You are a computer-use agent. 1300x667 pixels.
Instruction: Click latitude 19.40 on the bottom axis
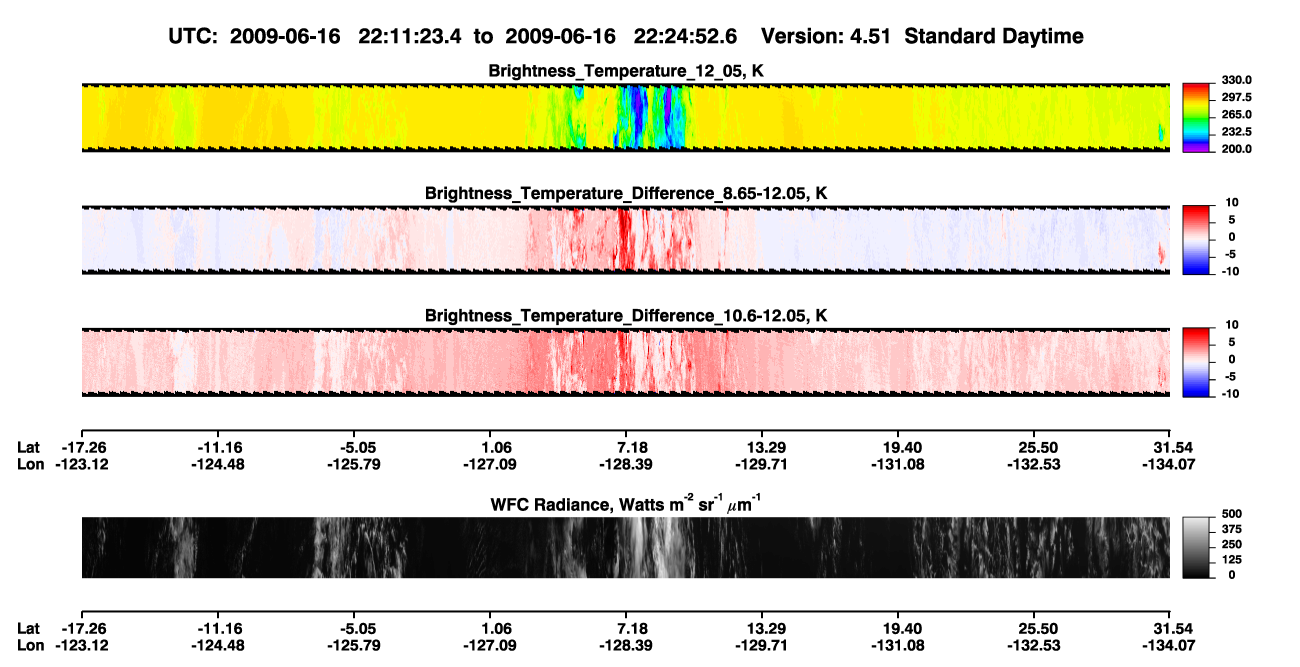898,629
